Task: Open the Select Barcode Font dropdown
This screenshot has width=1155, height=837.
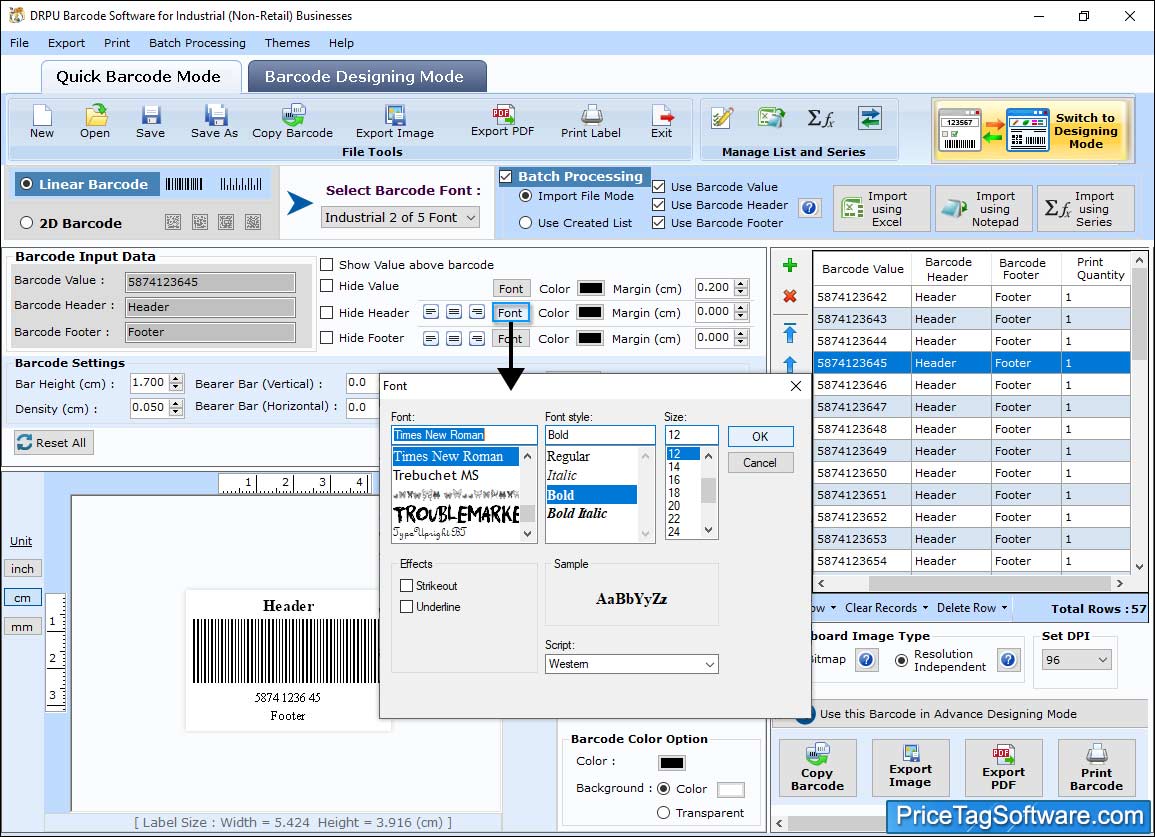Action: [401, 217]
